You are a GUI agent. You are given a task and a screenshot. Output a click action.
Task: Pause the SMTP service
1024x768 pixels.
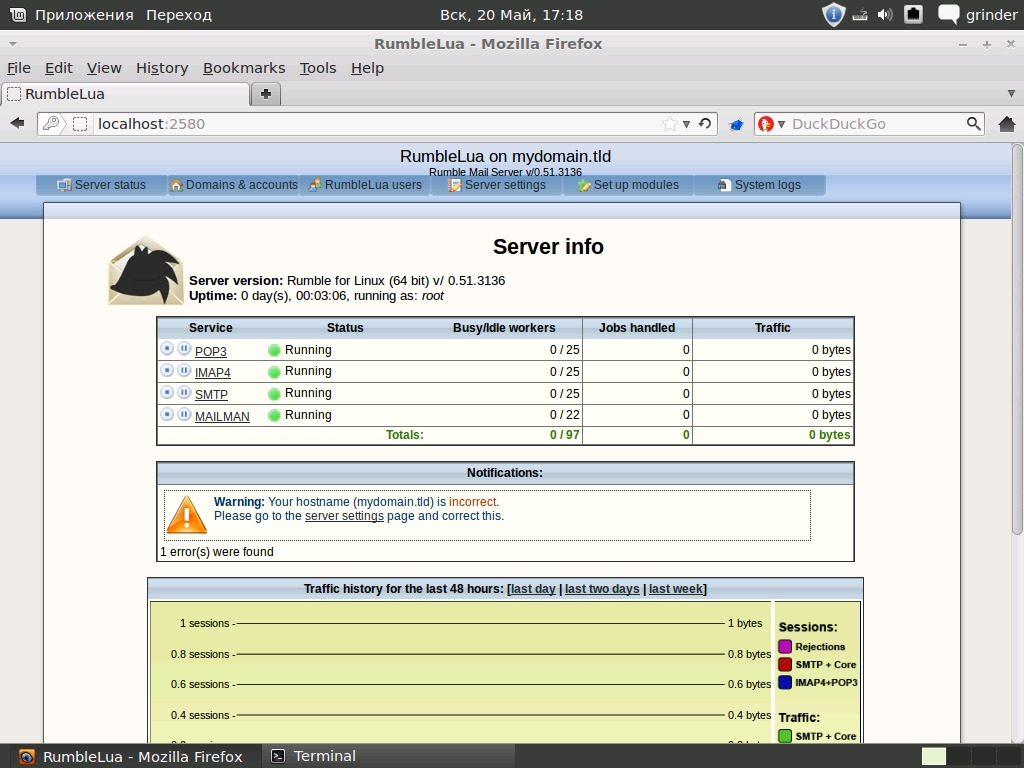[x=184, y=392]
